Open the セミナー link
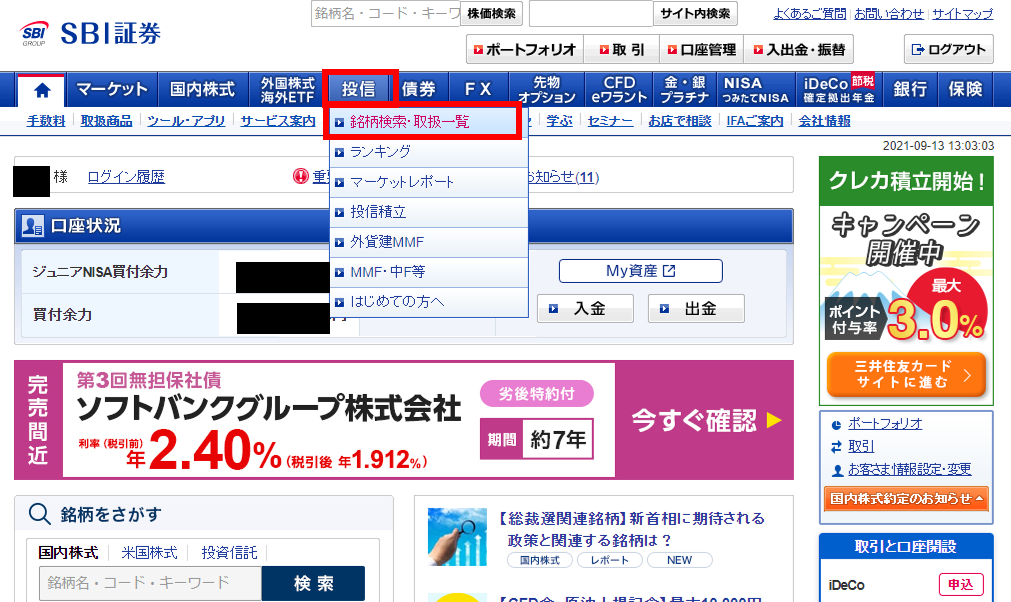The image size is (1011, 602). 610,121
